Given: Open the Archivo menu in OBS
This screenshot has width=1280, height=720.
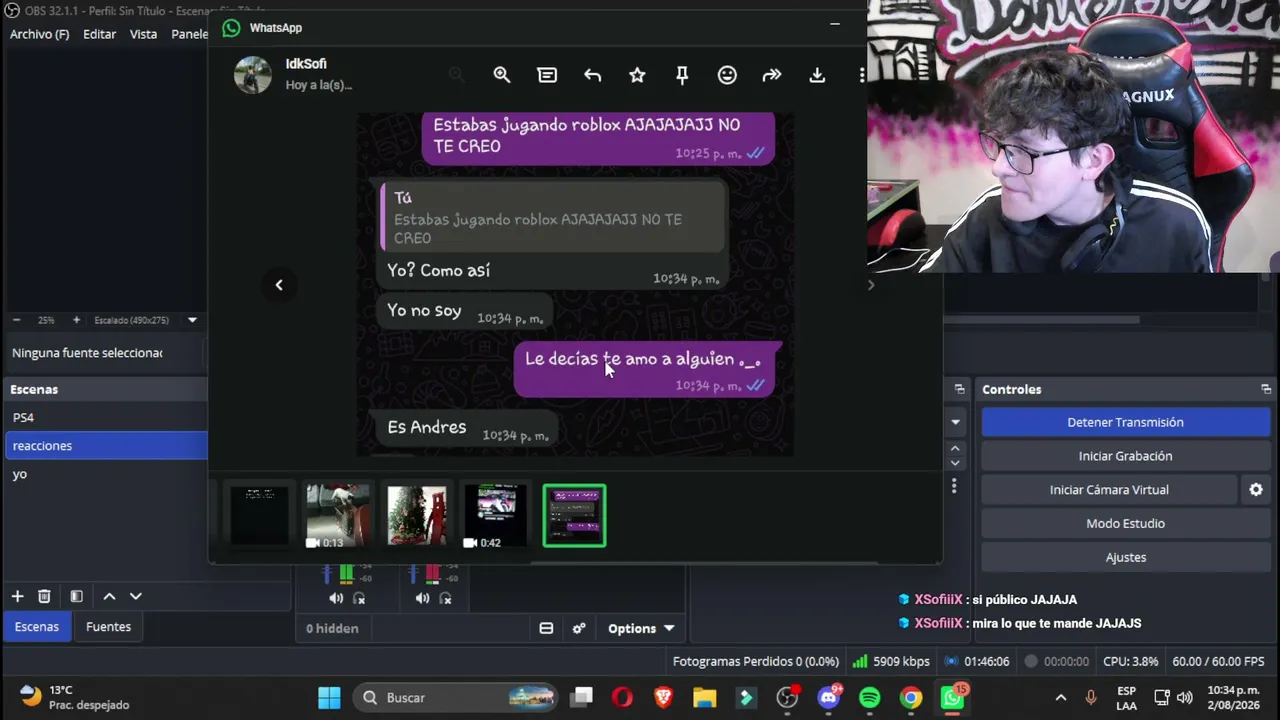Looking at the screenshot, I should click(x=39, y=34).
